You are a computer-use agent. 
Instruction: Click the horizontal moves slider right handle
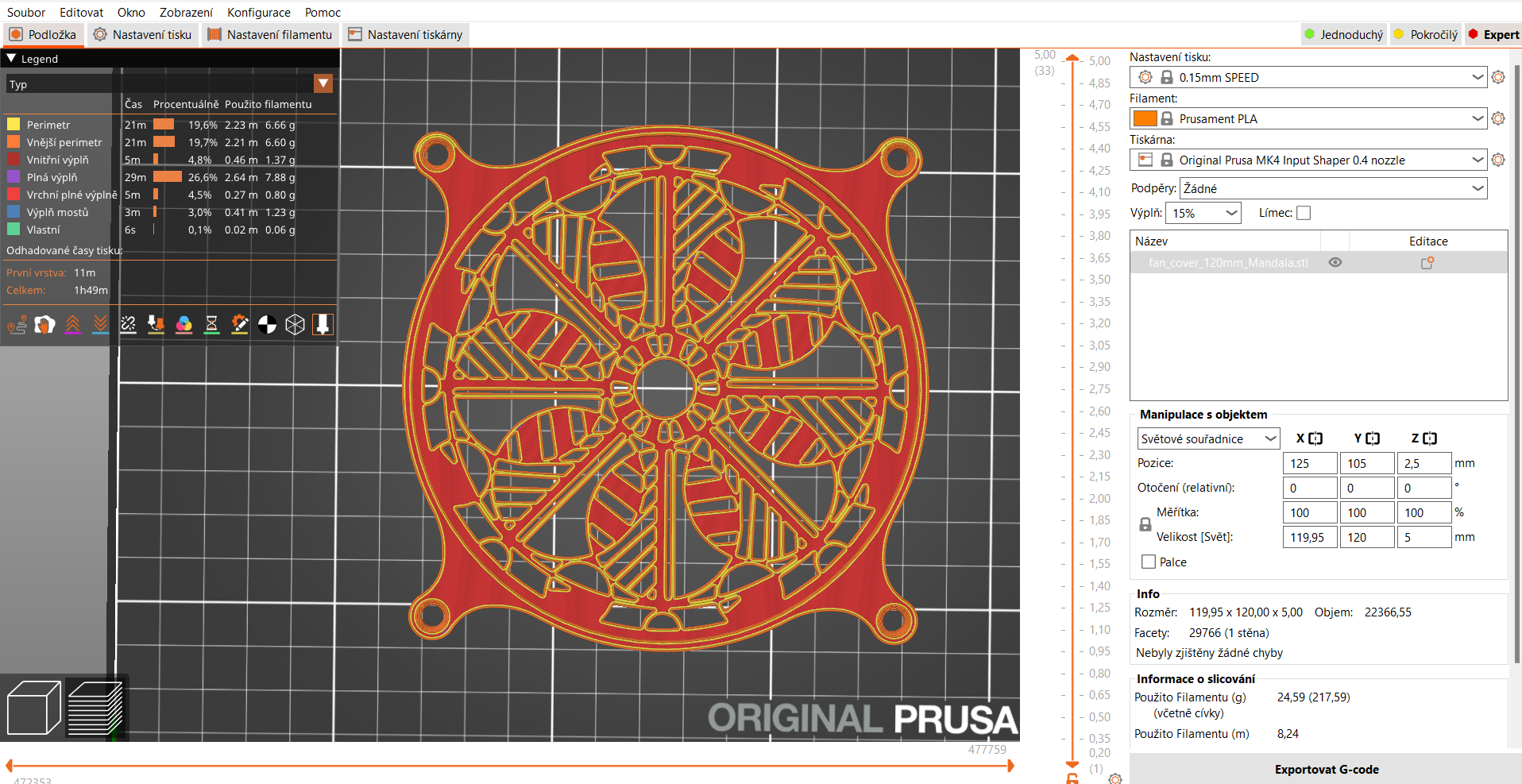[x=1010, y=766]
